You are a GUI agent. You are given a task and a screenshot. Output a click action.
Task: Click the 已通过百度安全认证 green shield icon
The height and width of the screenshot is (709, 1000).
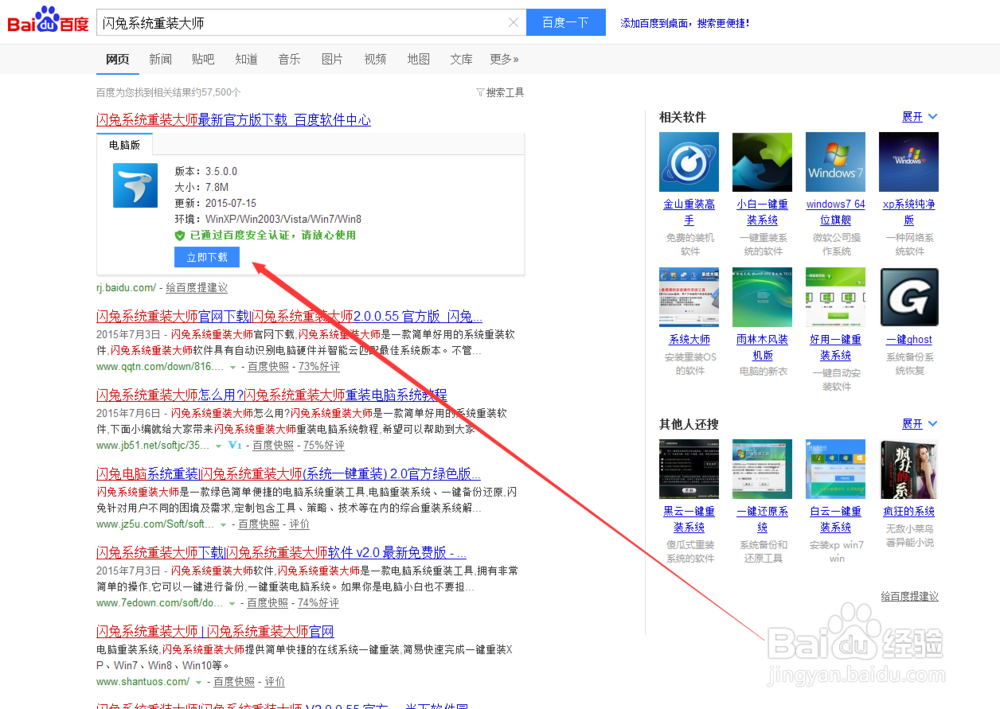click(180, 235)
